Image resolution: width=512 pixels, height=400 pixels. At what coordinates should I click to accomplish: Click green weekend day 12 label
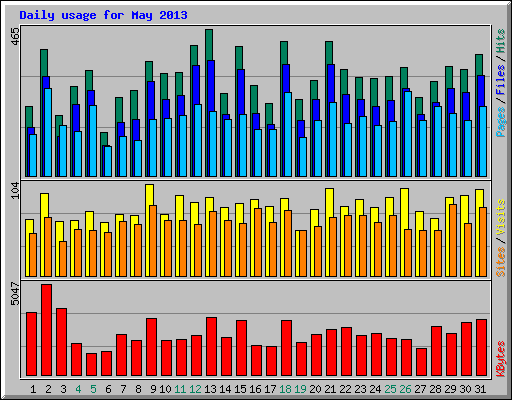195,389
